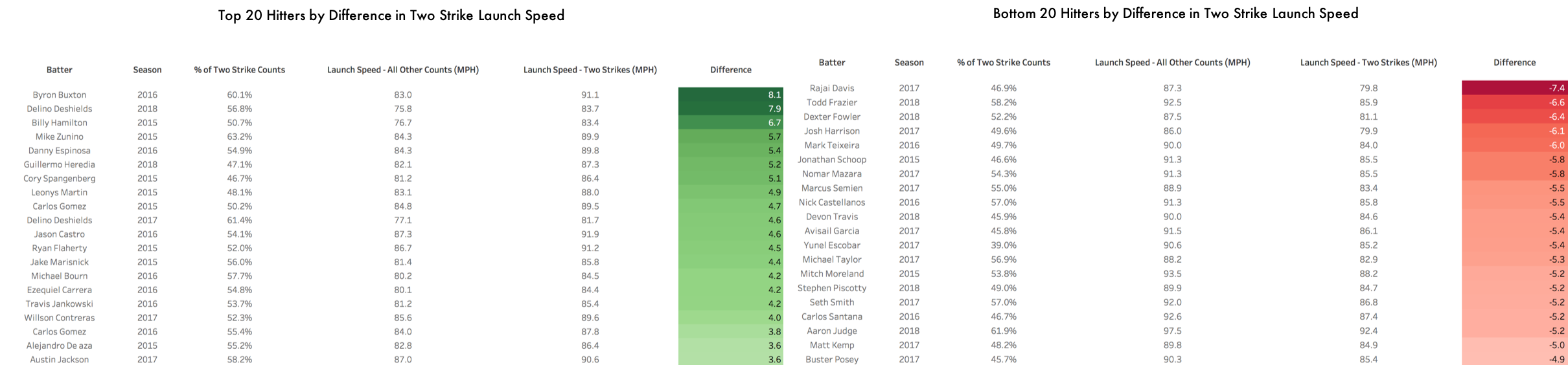Select the % of Two Strike Counts header, left table

pyautogui.click(x=239, y=70)
